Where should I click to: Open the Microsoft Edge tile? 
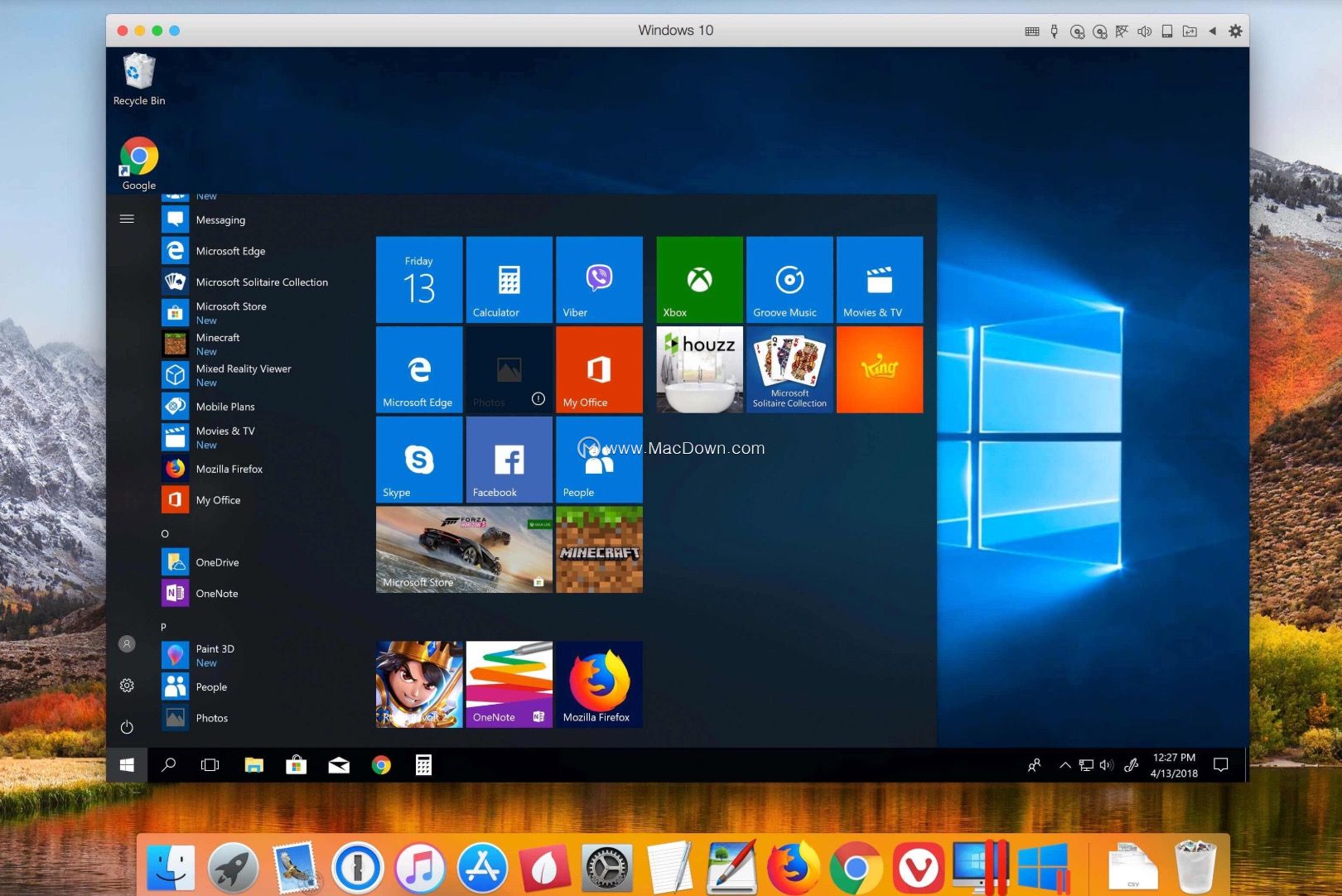(x=419, y=369)
